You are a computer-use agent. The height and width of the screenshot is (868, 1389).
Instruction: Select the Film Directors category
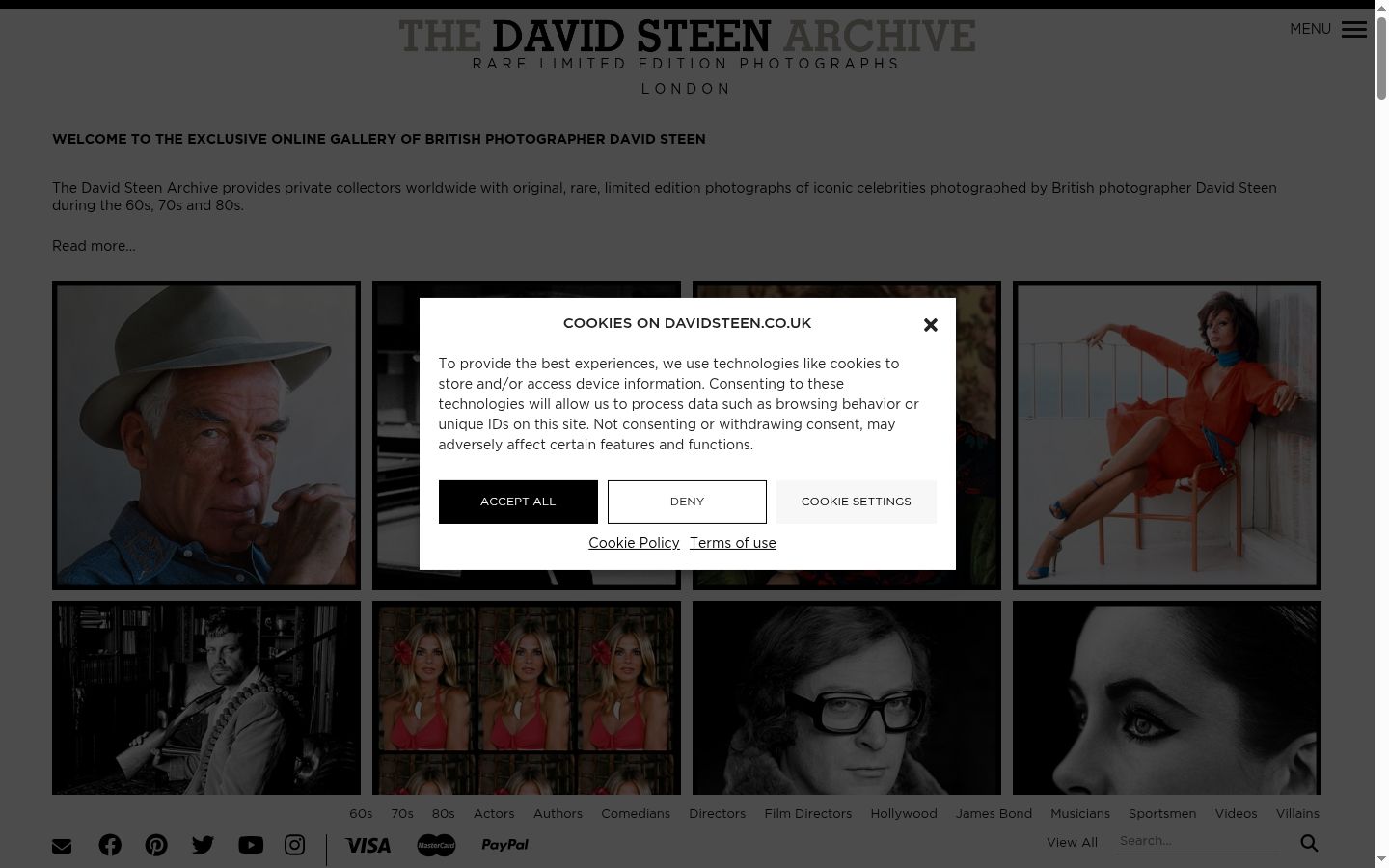pyautogui.click(x=808, y=814)
